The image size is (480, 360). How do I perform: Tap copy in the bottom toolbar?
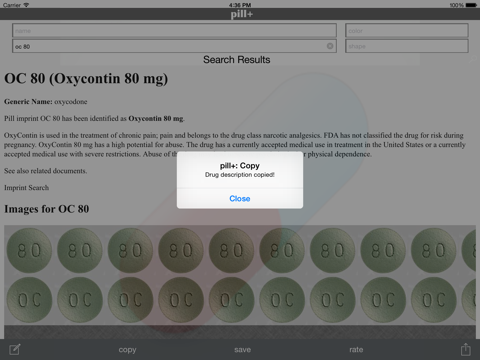click(x=127, y=350)
